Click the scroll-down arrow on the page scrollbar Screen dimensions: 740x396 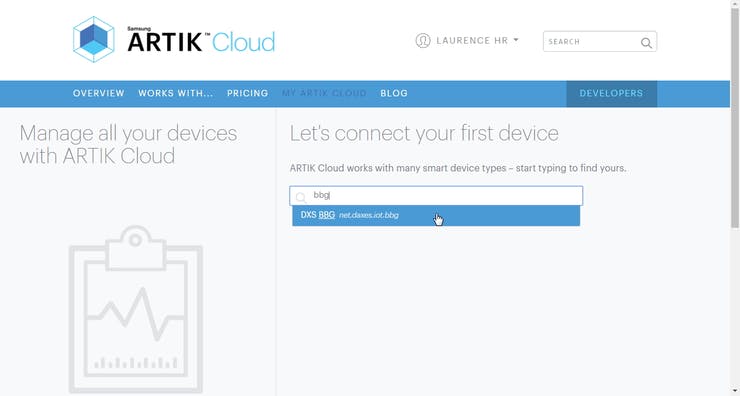735,392
